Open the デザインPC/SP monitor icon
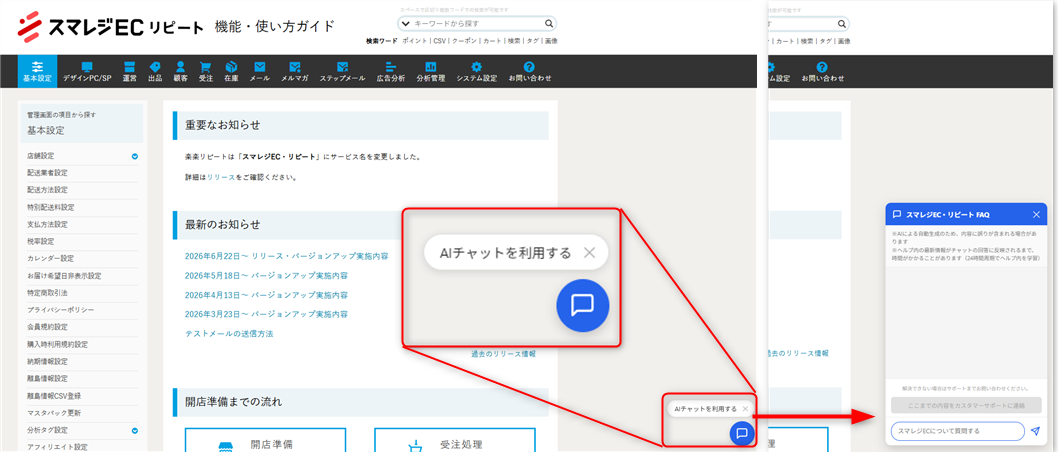This screenshot has height=452, width=1058. [x=86, y=67]
